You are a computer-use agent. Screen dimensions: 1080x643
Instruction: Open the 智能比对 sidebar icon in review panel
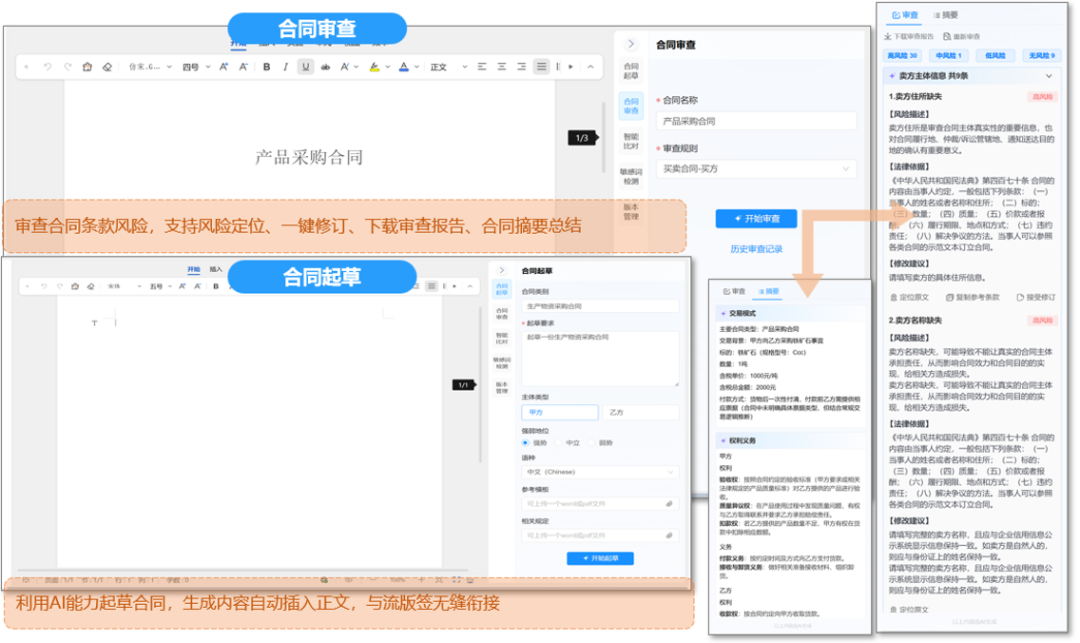[631, 141]
